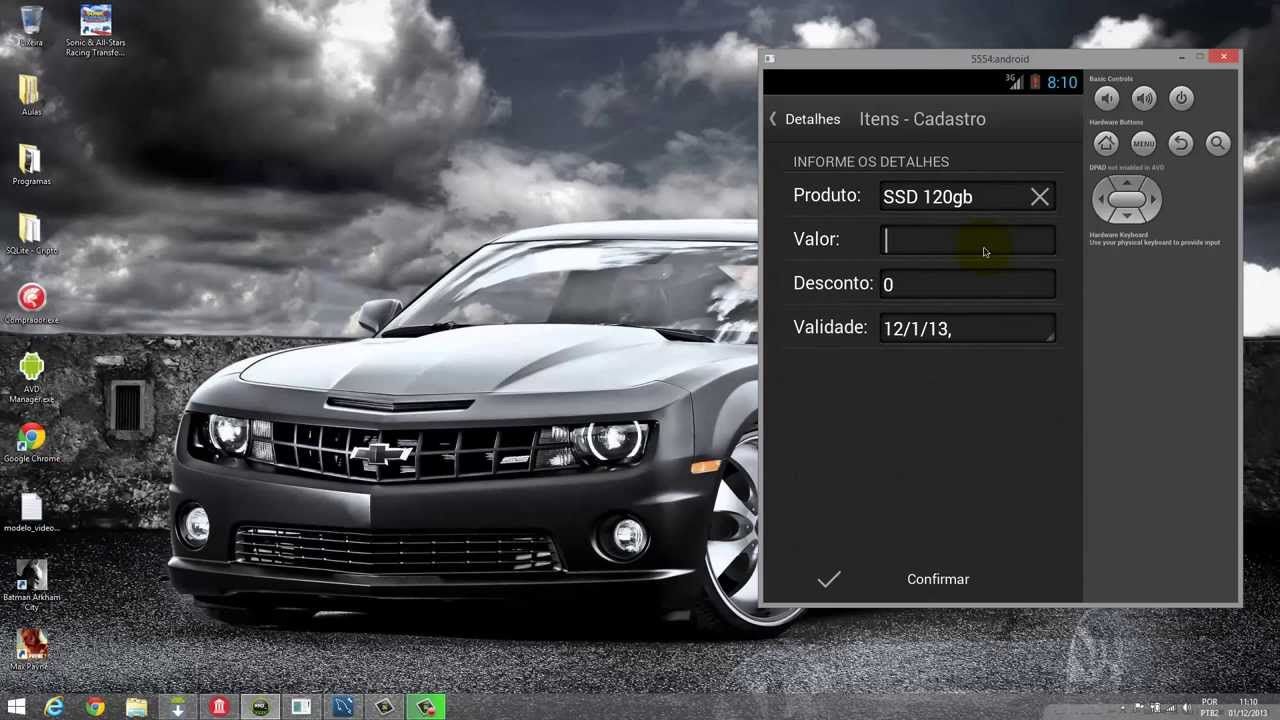Open Chrome from the taskbar
This screenshot has width=1280, height=720.
click(x=95, y=708)
